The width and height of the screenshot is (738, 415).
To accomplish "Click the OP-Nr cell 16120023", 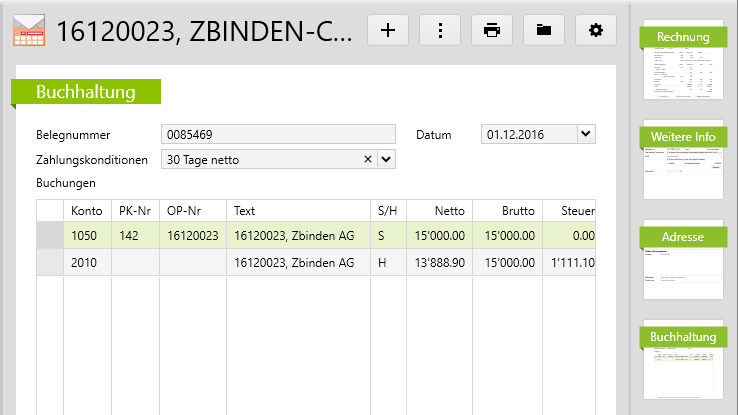I will [193, 236].
